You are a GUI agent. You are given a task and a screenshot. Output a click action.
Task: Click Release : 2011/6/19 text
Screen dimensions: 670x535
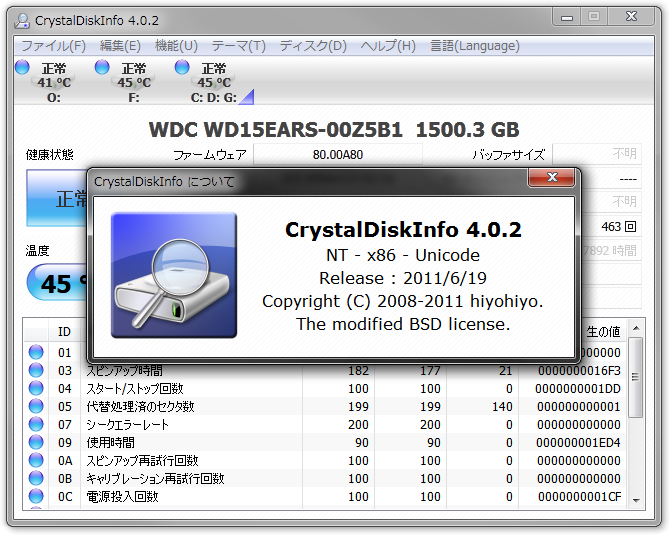[x=403, y=278]
